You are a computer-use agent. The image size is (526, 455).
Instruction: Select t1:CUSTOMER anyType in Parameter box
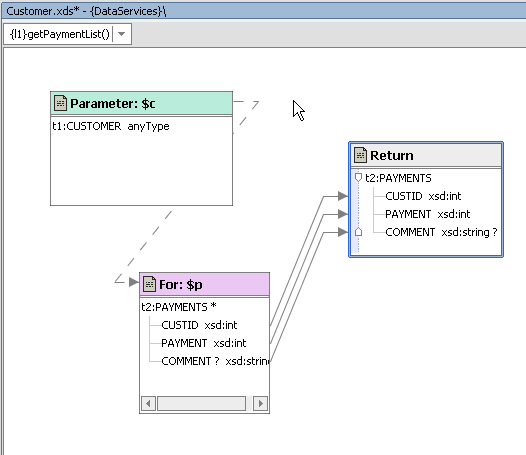point(111,126)
